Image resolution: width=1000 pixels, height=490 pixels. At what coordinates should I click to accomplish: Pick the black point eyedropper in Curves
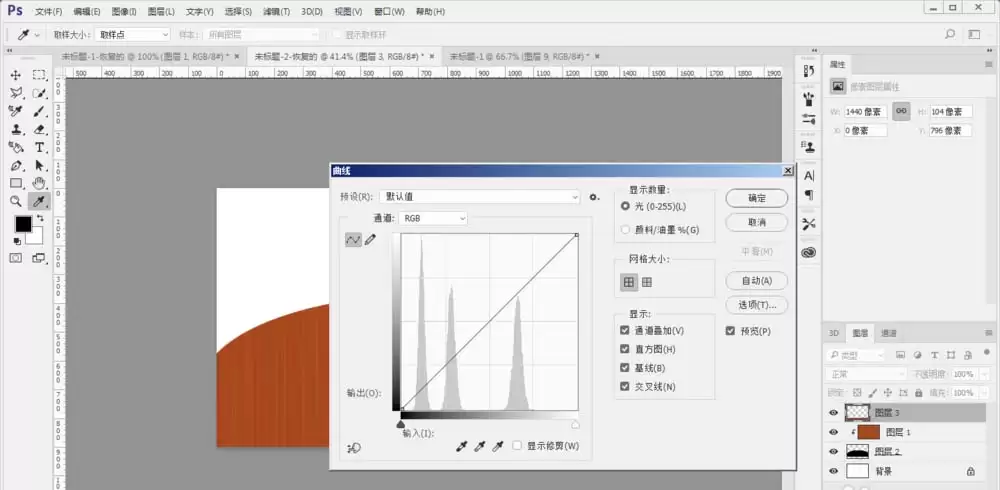(462, 447)
